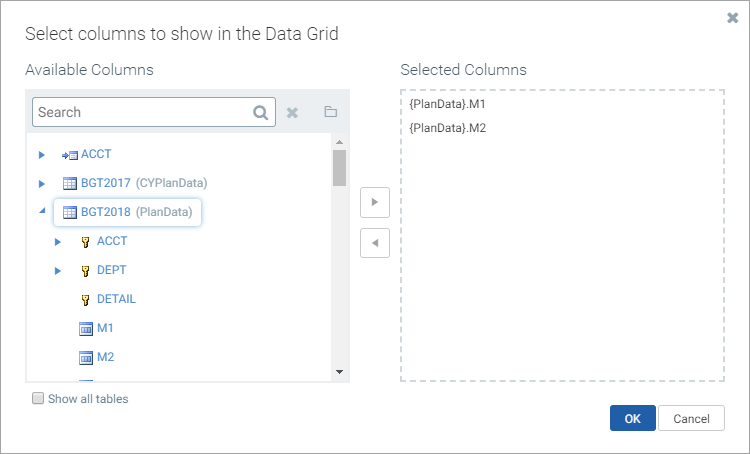Click the add column right-arrow button

pyautogui.click(x=375, y=202)
